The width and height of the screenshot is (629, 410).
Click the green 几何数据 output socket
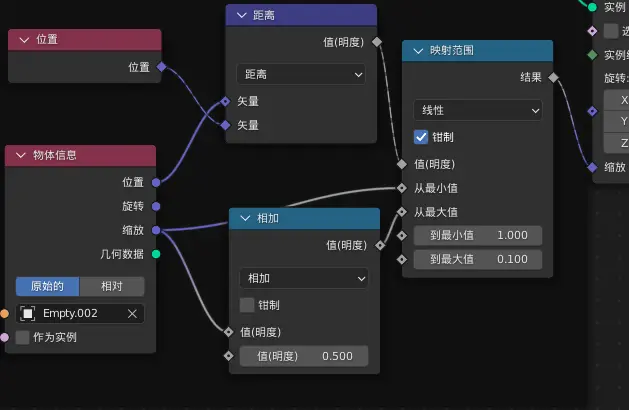click(156, 254)
